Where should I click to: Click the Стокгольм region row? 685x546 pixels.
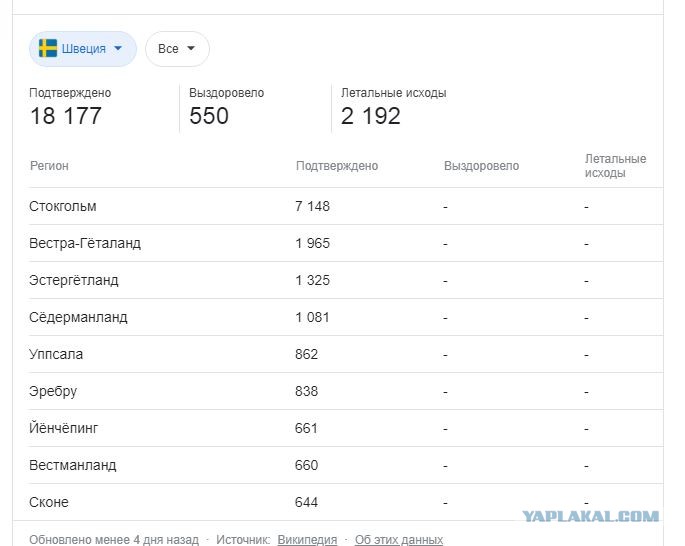[x=346, y=206]
